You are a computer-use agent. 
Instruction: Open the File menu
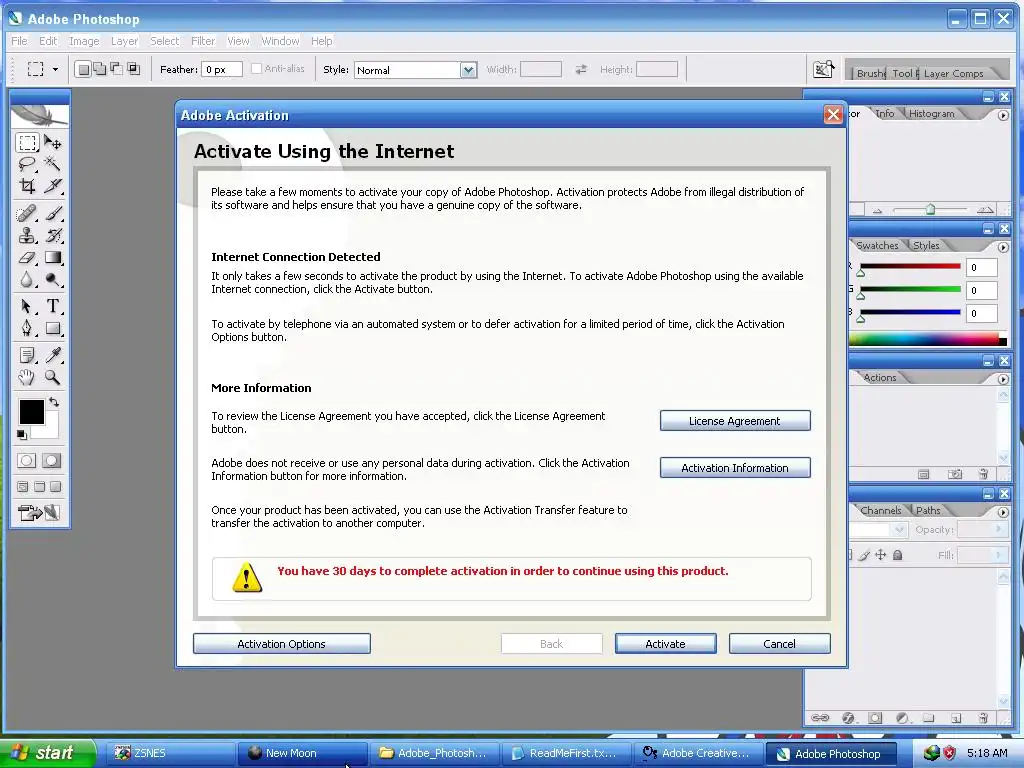pyautogui.click(x=20, y=41)
